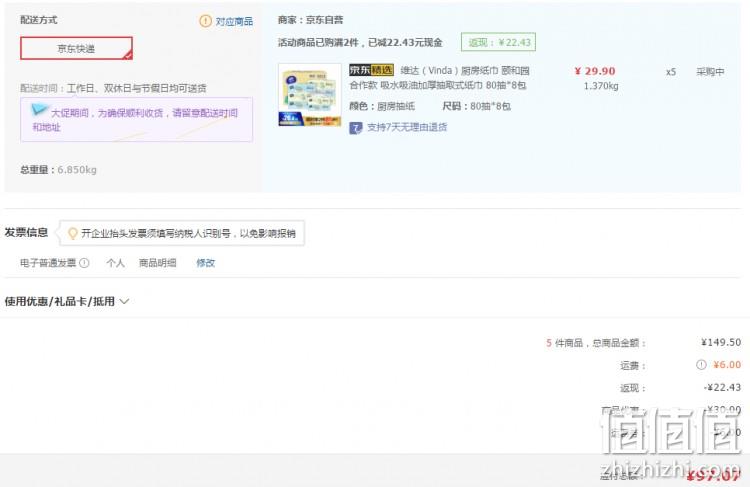The image size is (750, 487).
Task: Click the 商品明细 invoice content text
Action: point(157,263)
